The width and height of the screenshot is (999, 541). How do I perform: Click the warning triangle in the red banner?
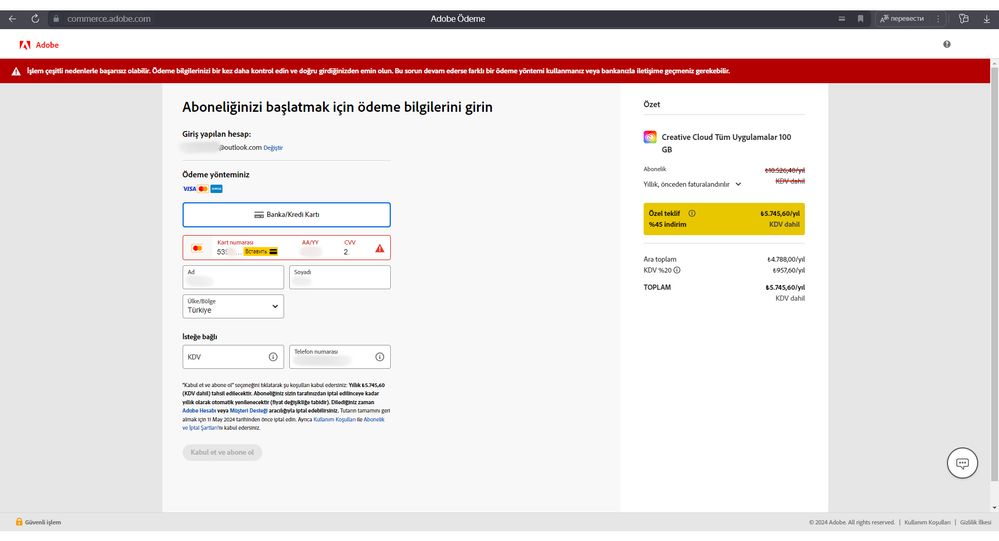tap(16, 71)
